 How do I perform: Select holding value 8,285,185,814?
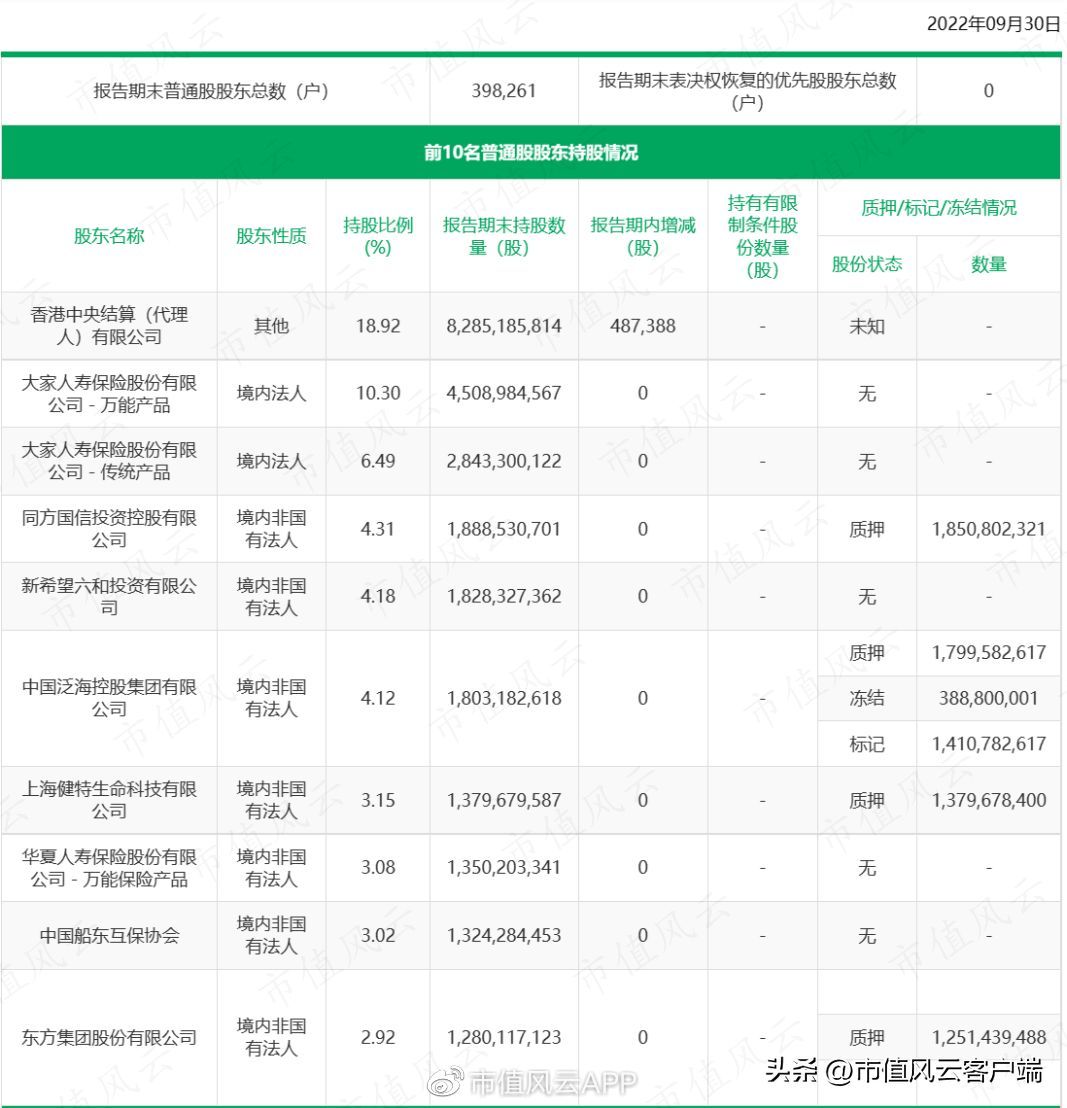(x=504, y=326)
